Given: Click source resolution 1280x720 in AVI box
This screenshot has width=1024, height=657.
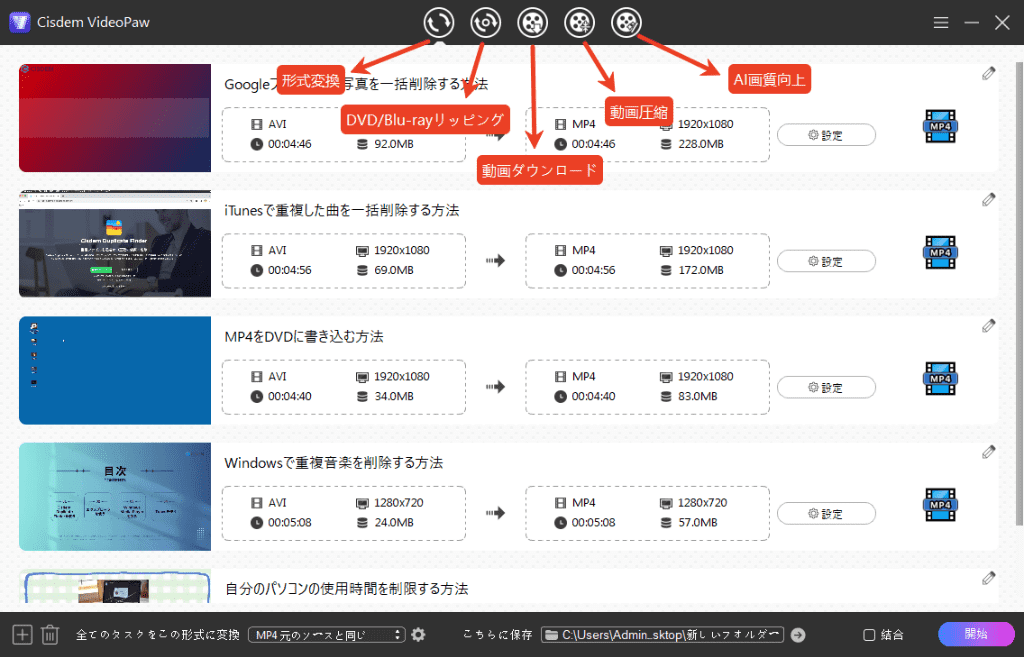Looking at the screenshot, I should pyautogui.click(x=398, y=502).
